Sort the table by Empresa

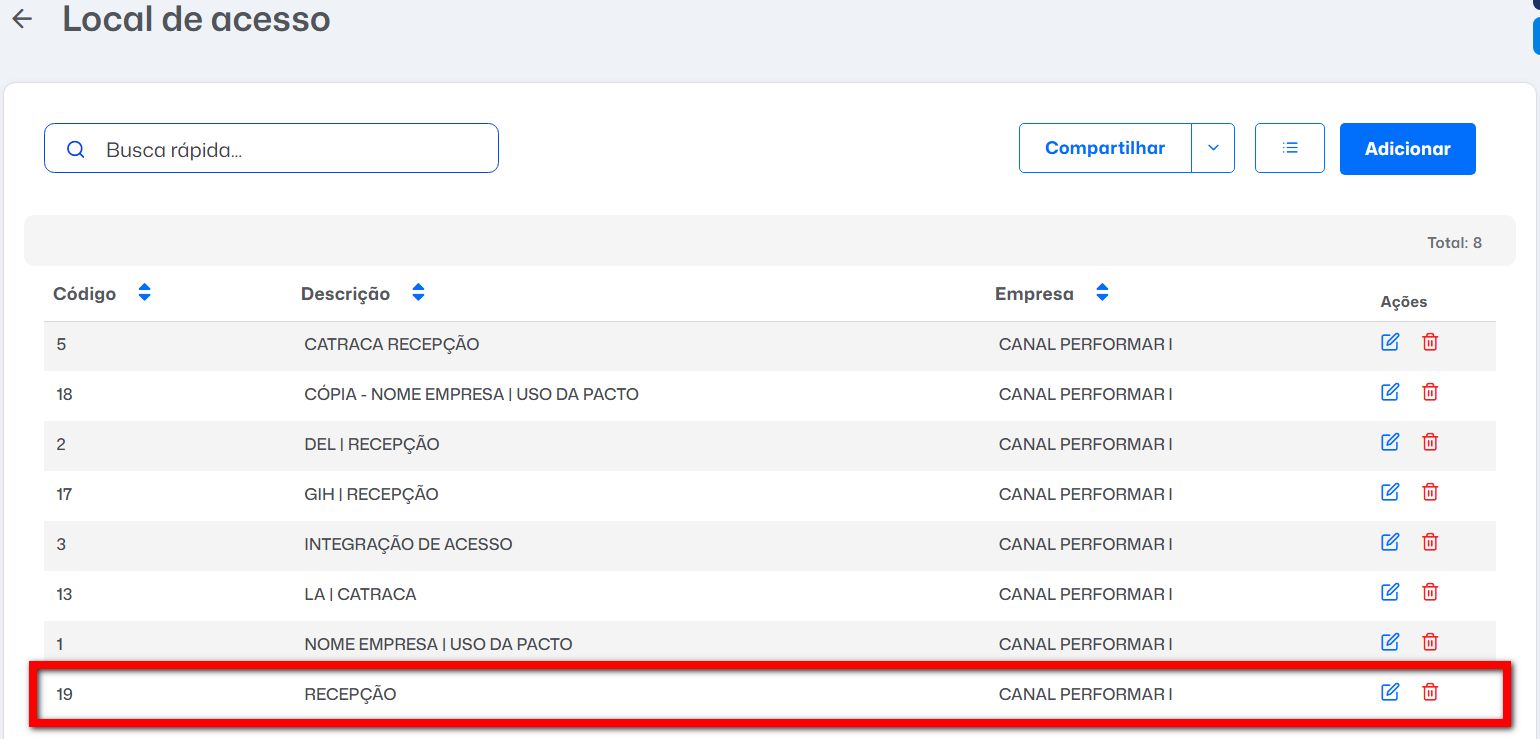(1102, 293)
